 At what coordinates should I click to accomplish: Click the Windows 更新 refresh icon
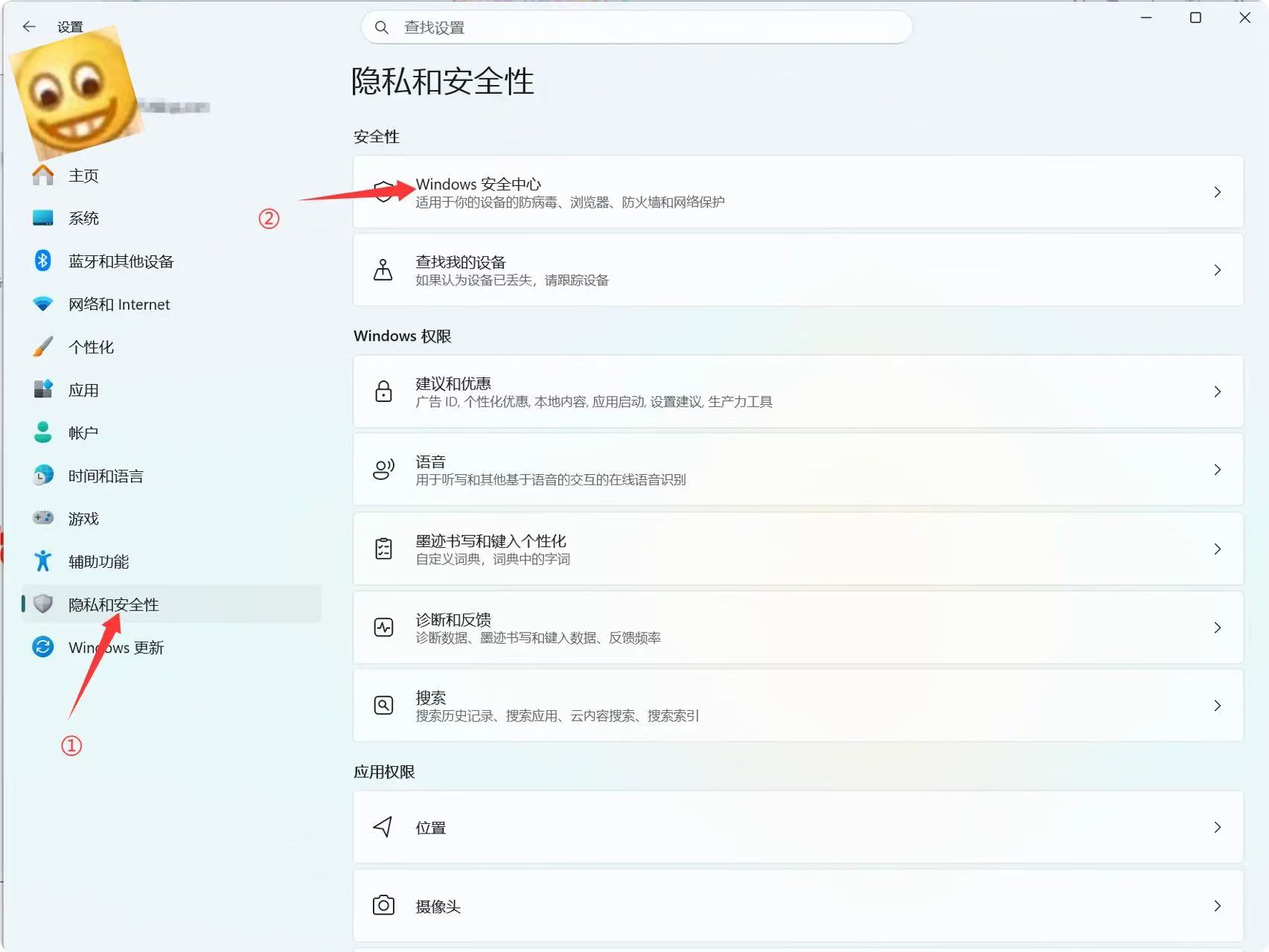(43, 647)
